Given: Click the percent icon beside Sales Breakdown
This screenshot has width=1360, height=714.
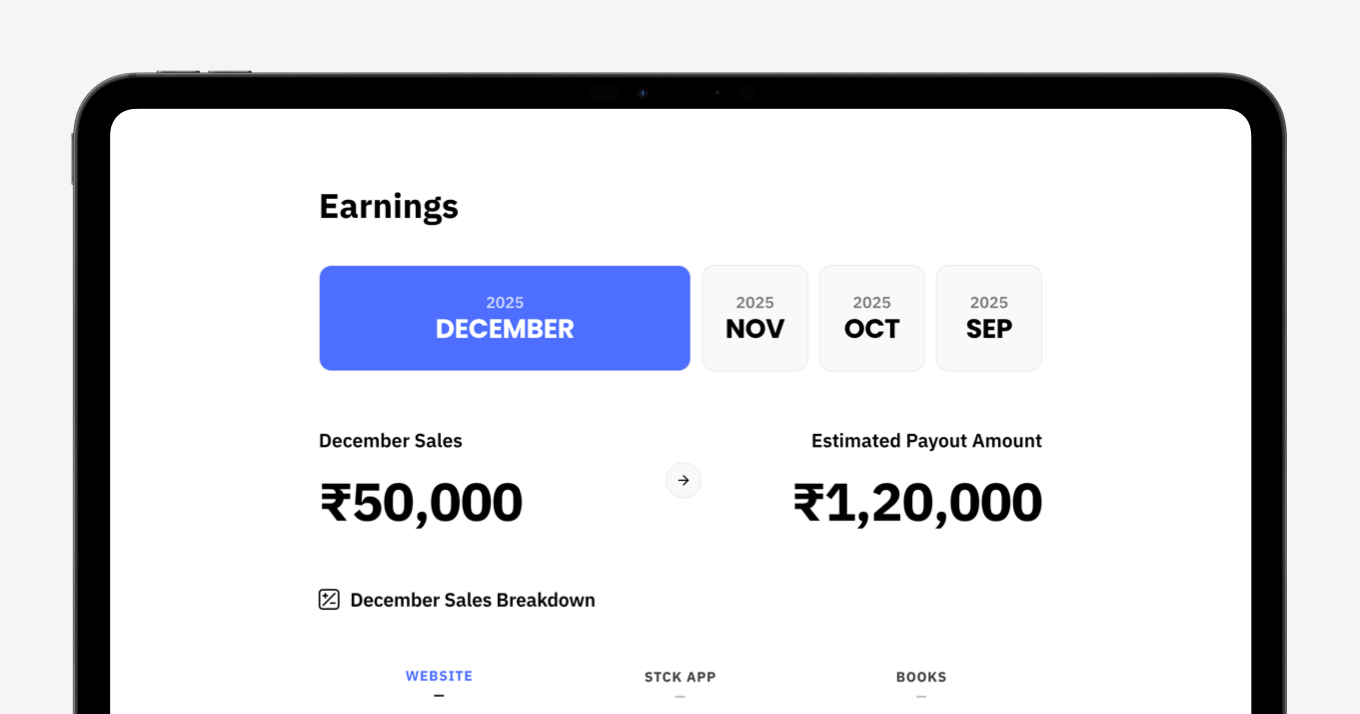Looking at the screenshot, I should pos(329,600).
